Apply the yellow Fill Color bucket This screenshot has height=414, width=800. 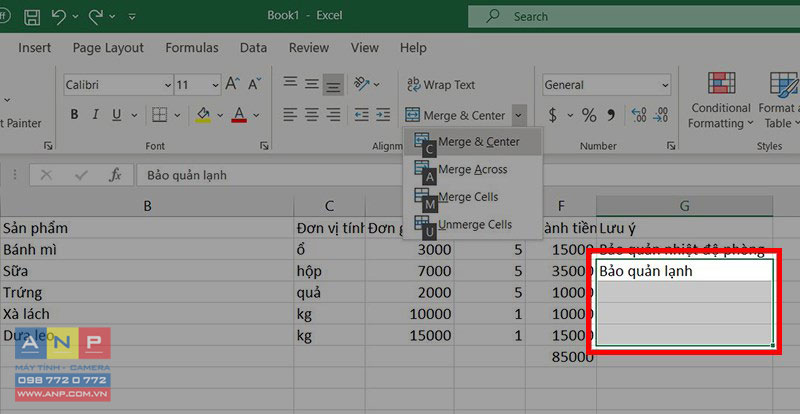203,115
